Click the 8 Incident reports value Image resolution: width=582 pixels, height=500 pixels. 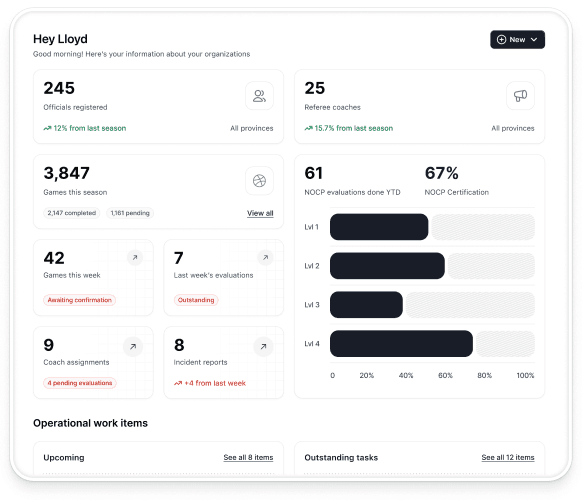coord(179,345)
